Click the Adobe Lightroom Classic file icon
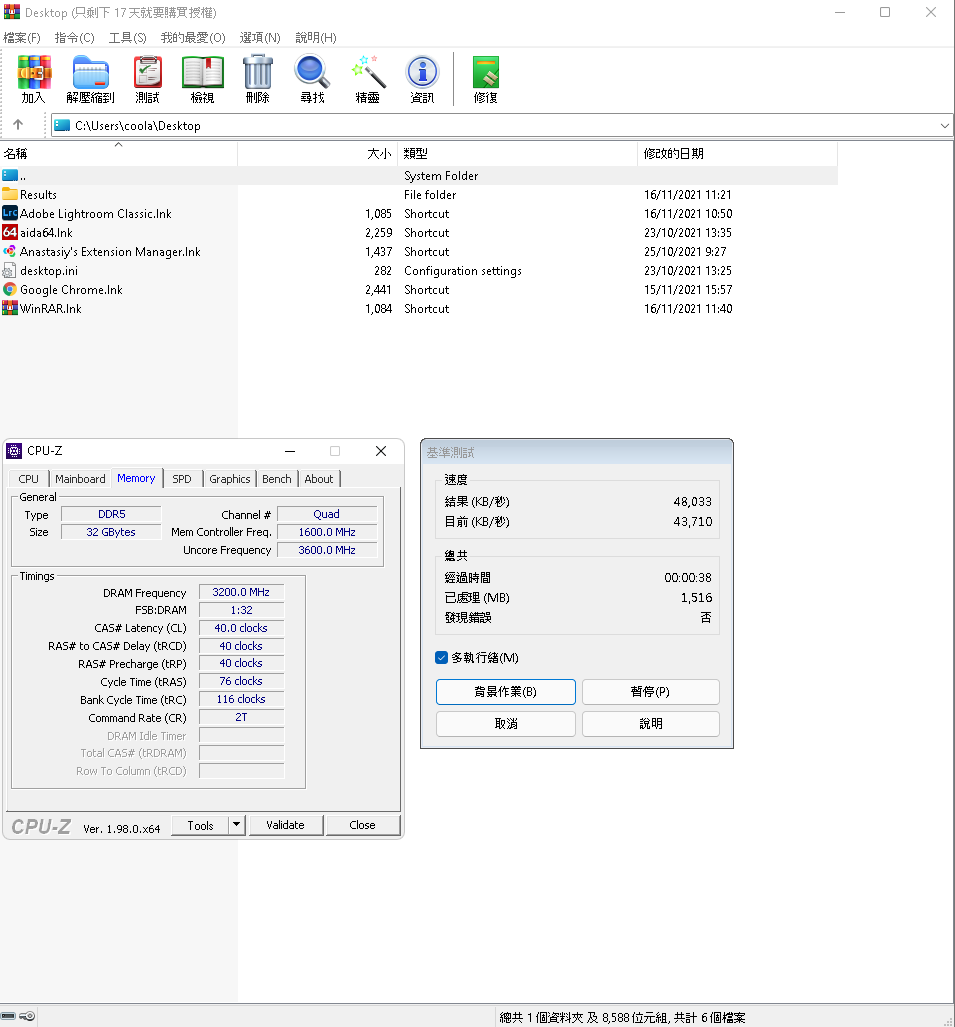Viewport: 955px width, 1027px height. 10,214
